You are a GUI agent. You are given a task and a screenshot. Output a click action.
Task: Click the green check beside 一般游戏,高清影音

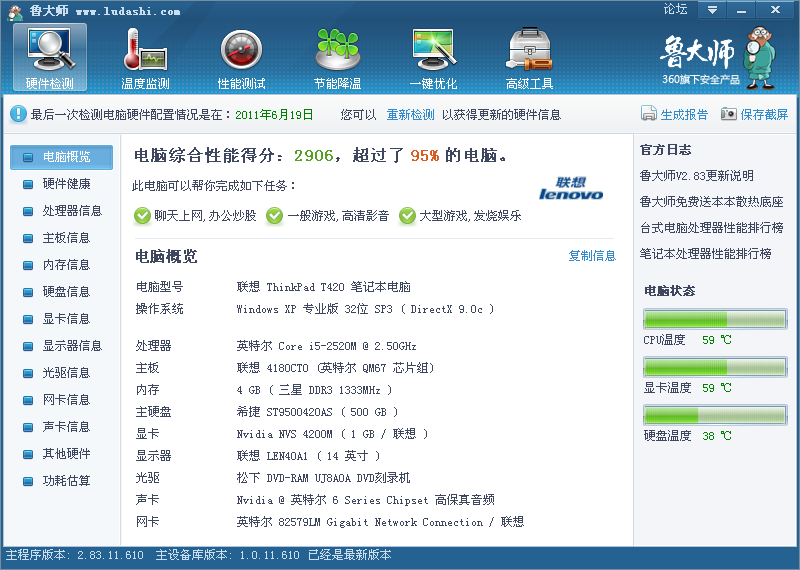pyautogui.click(x=274, y=216)
